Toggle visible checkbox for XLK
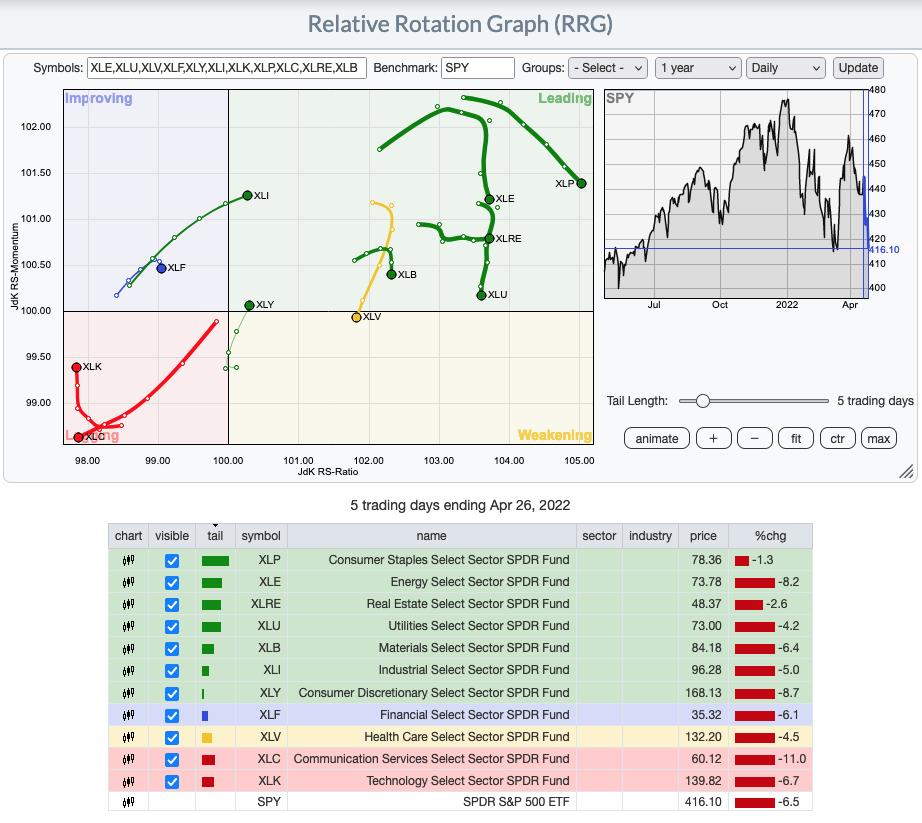Viewport: 922px width, 823px height. [x=172, y=782]
